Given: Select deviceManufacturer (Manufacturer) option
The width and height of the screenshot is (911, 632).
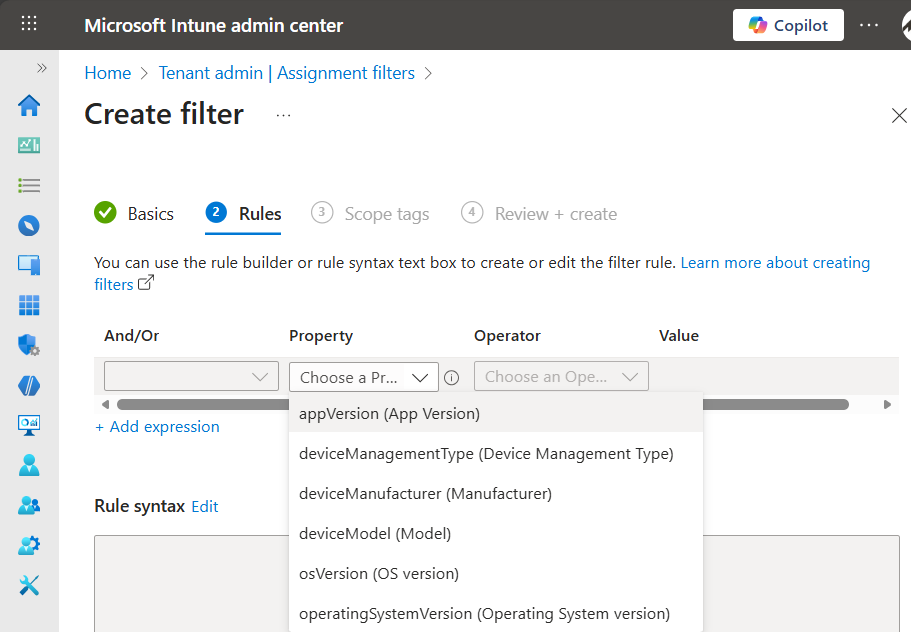Looking at the screenshot, I should (x=425, y=493).
